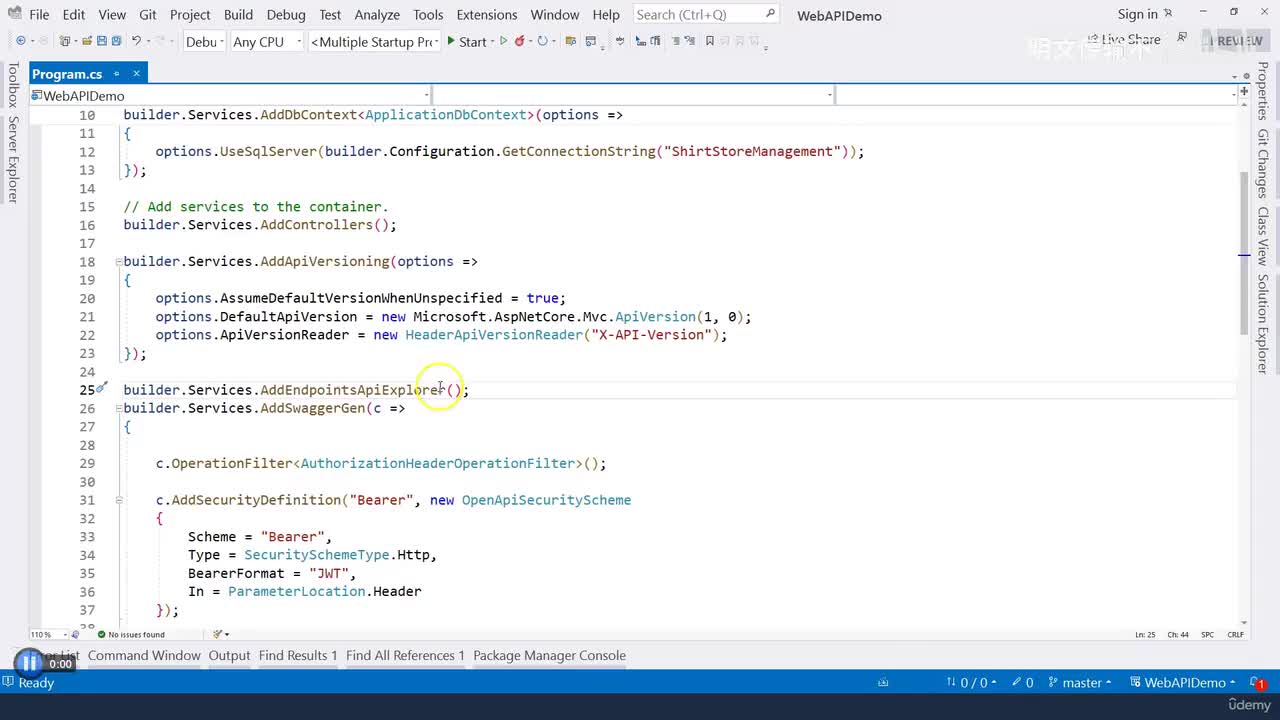Open the Find All References 1 tab
The width and height of the screenshot is (1280, 720).
[405, 655]
